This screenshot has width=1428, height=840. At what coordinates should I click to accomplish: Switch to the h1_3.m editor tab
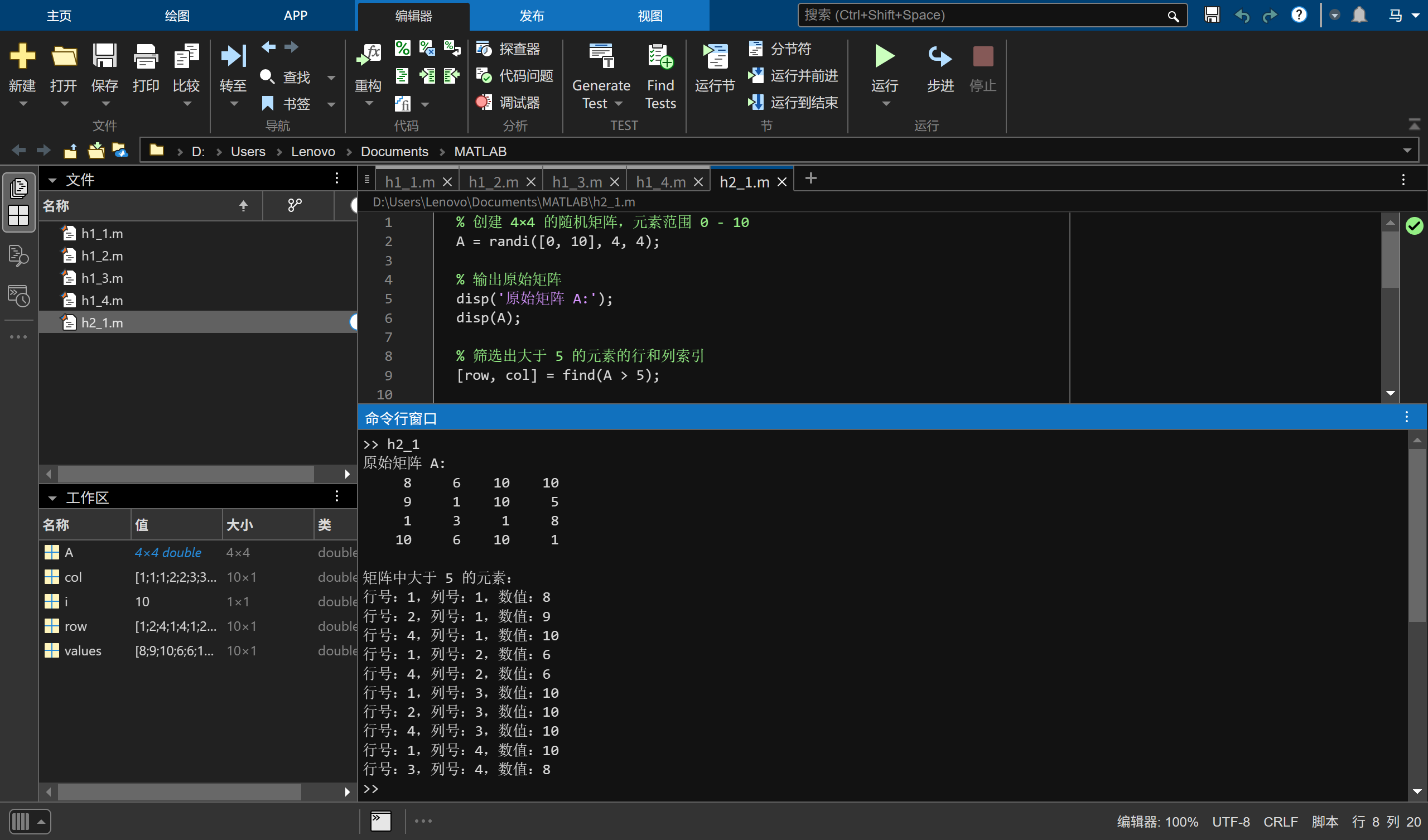coord(577,182)
